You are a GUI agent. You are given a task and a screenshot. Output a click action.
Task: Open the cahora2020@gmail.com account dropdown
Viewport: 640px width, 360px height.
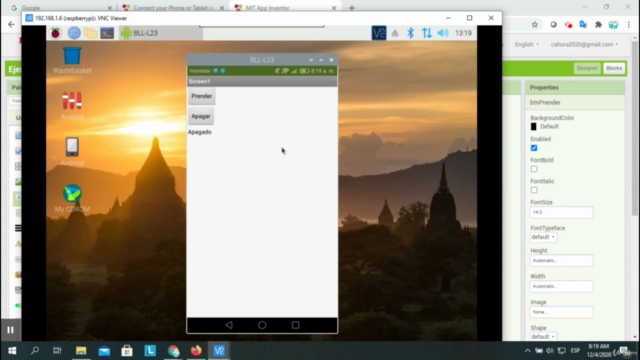click(x=584, y=44)
